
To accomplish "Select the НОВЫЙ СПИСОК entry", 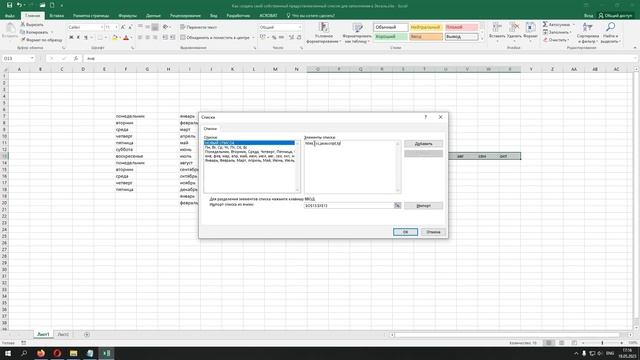I will 249,143.
